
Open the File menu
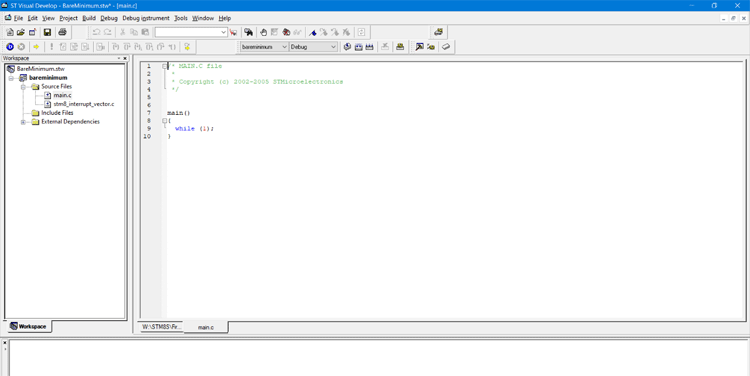pyautogui.click(x=18, y=18)
